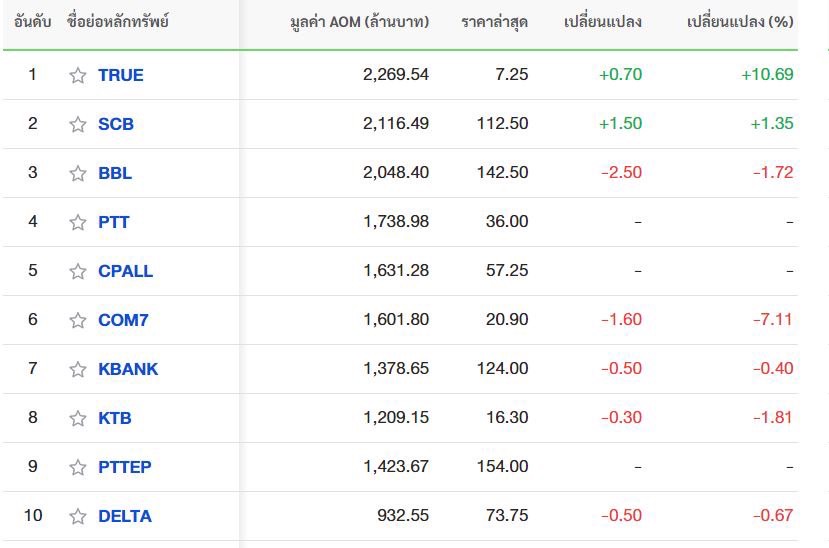Toggle favorite star for BBL

tap(78, 173)
